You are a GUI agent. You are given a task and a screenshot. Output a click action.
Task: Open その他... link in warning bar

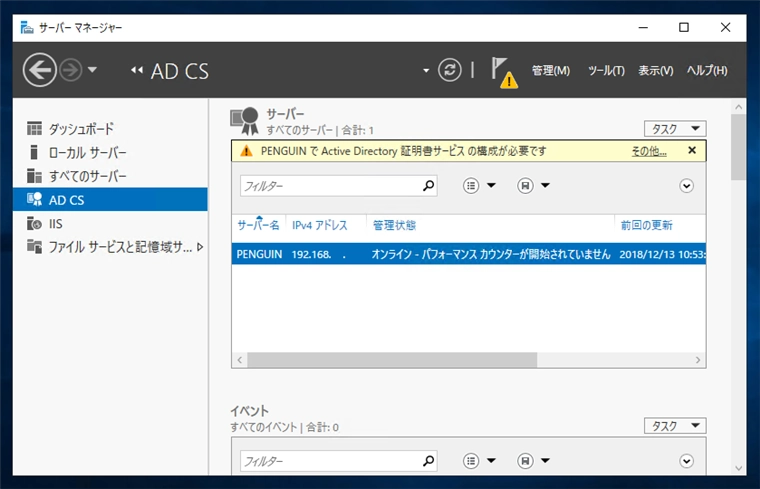coord(649,151)
